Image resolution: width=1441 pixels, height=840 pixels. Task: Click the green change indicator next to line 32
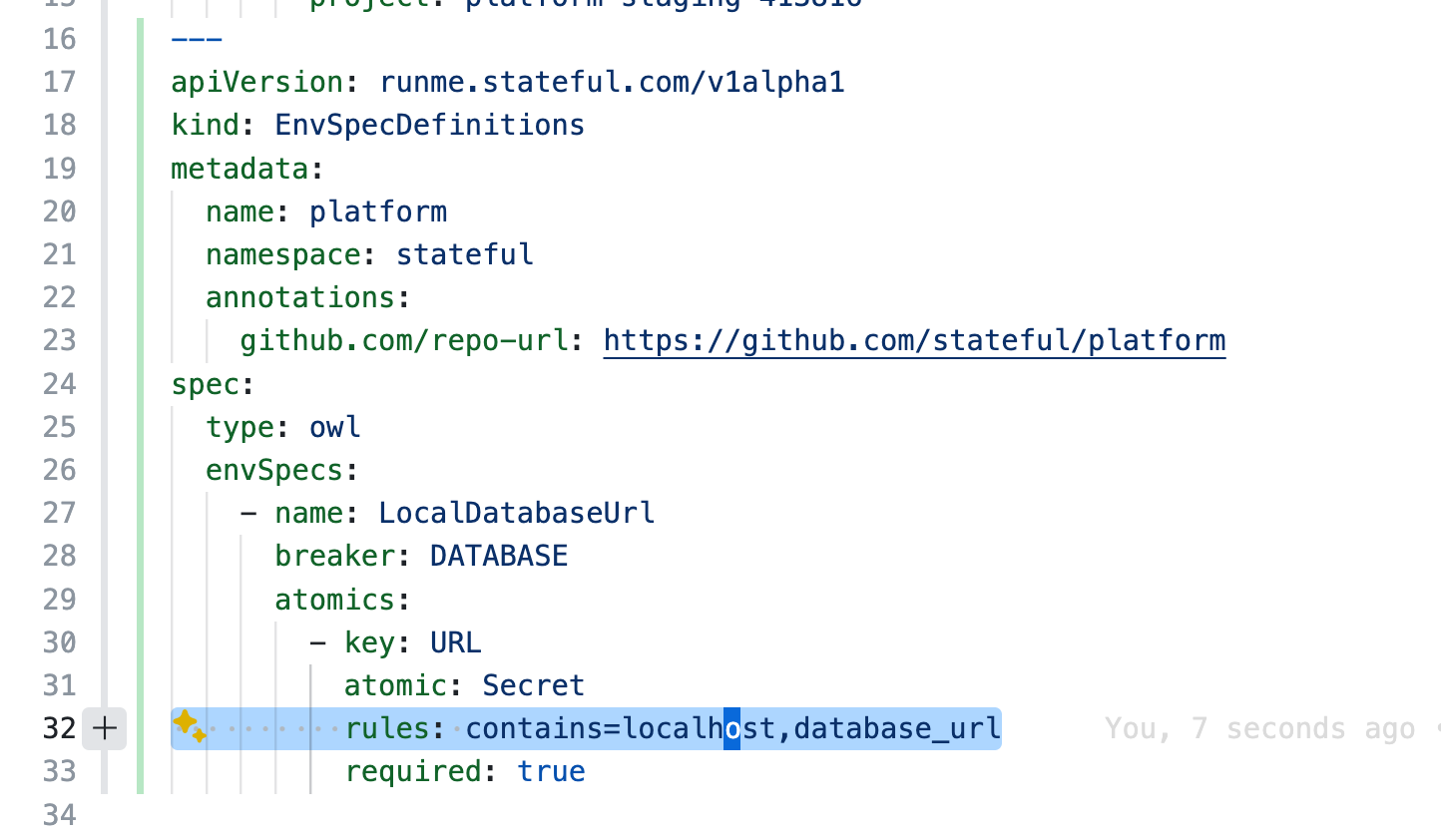pos(140,728)
